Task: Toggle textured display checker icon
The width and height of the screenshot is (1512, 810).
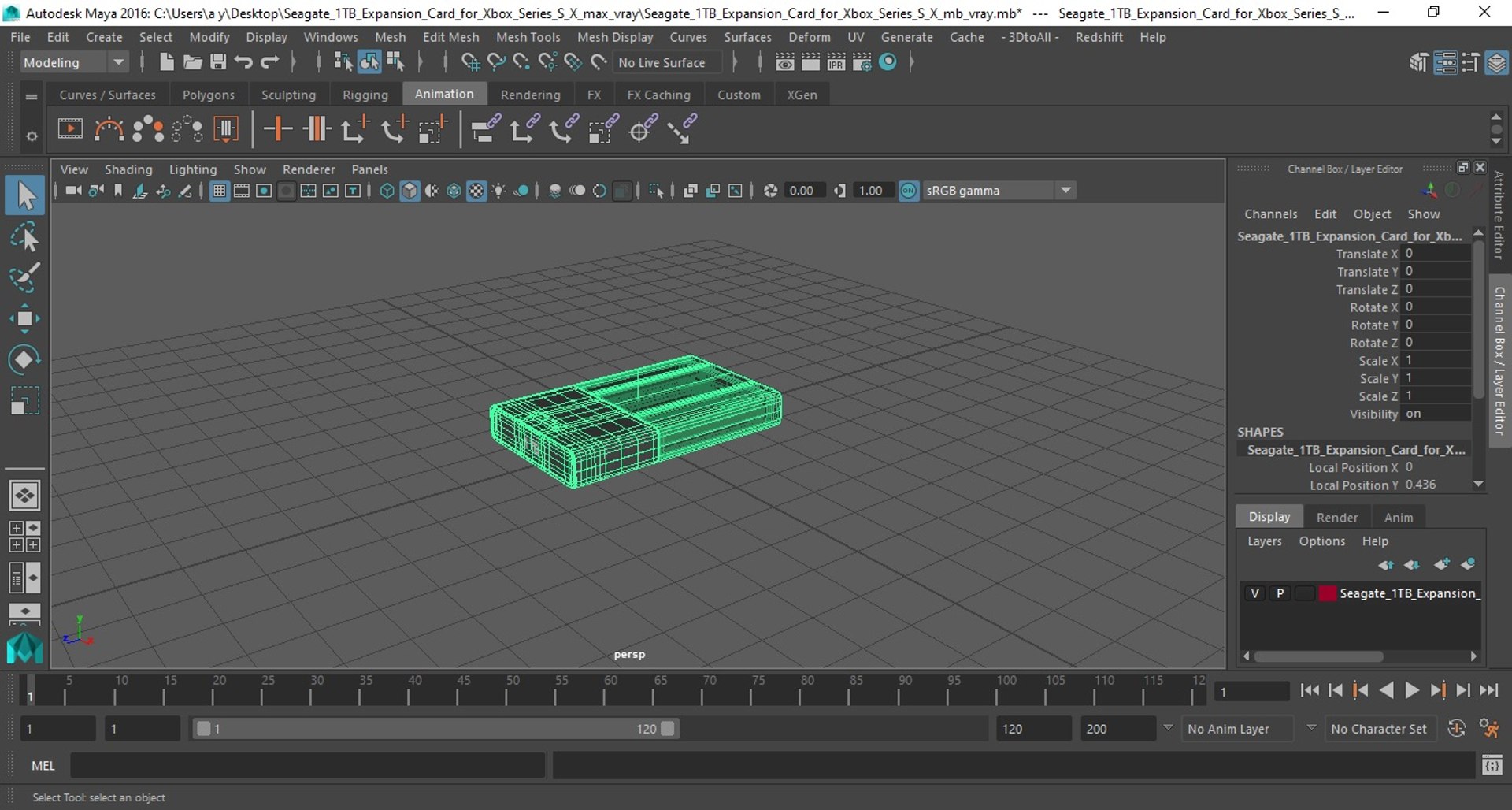Action: pyautogui.click(x=476, y=191)
